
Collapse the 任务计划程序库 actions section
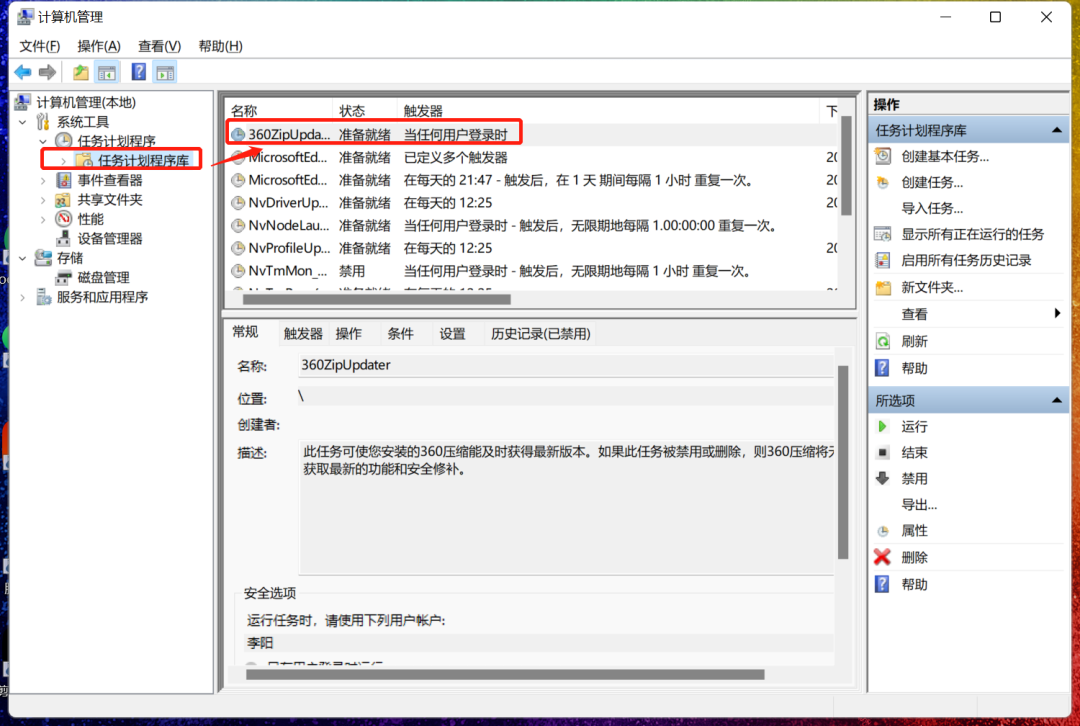click(x=1057, y=130)
